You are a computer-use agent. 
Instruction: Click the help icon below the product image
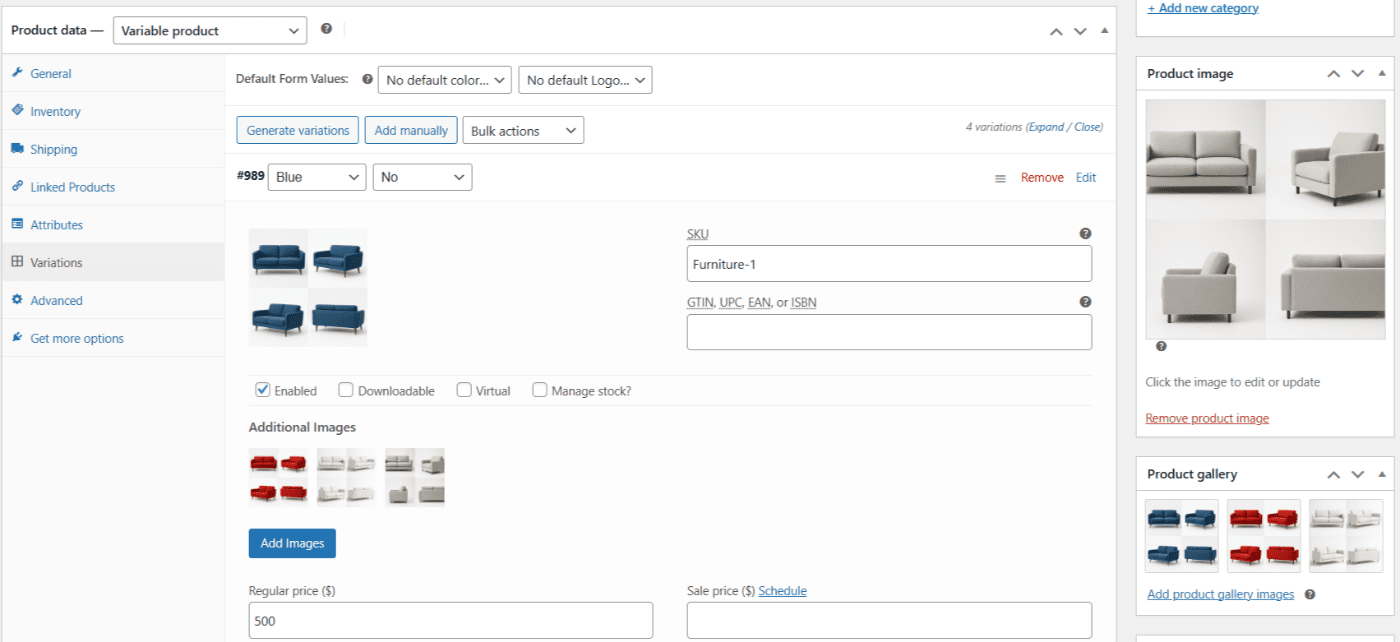[1161, 347]
